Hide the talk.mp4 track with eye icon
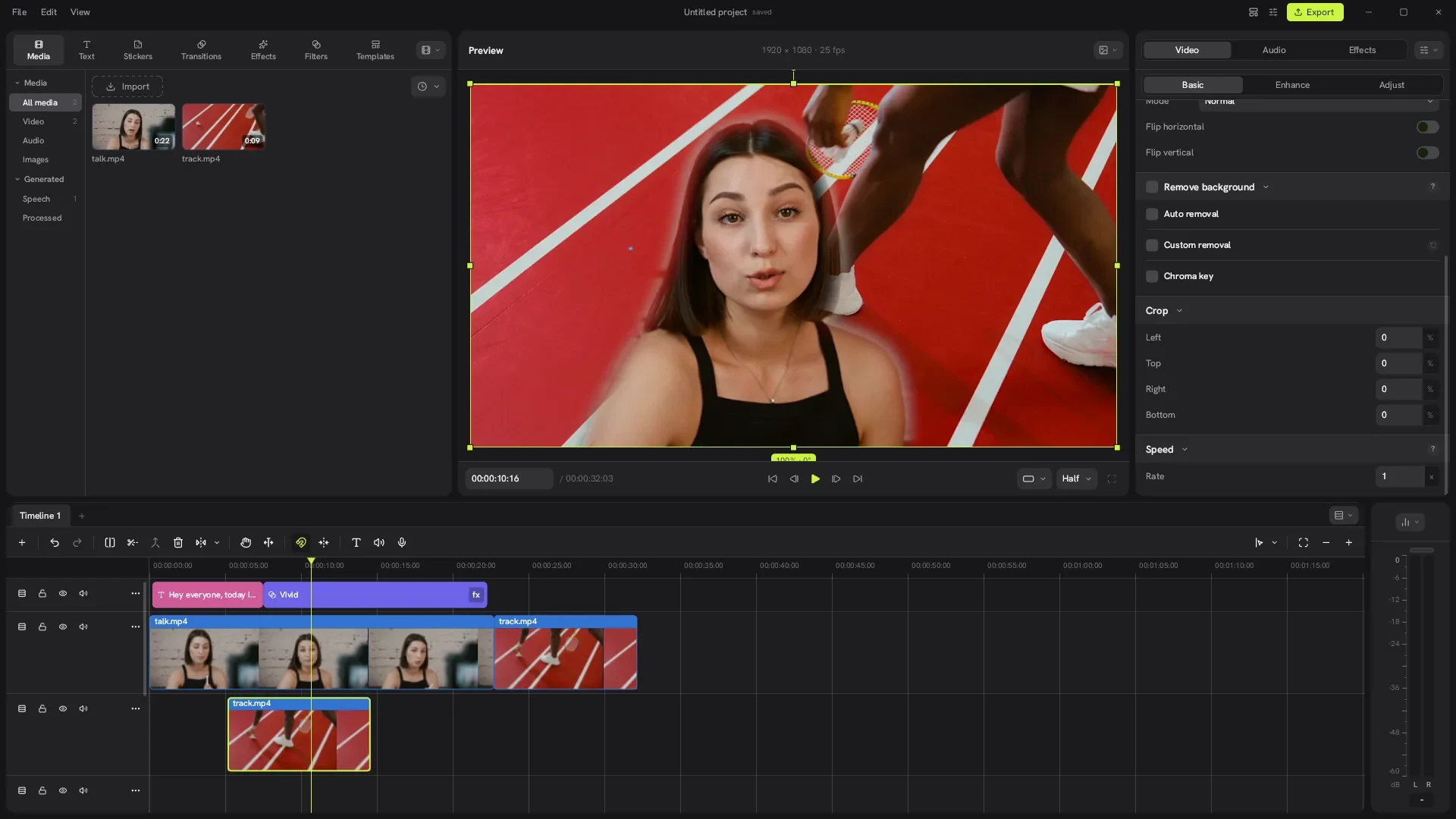 (63, 627)
